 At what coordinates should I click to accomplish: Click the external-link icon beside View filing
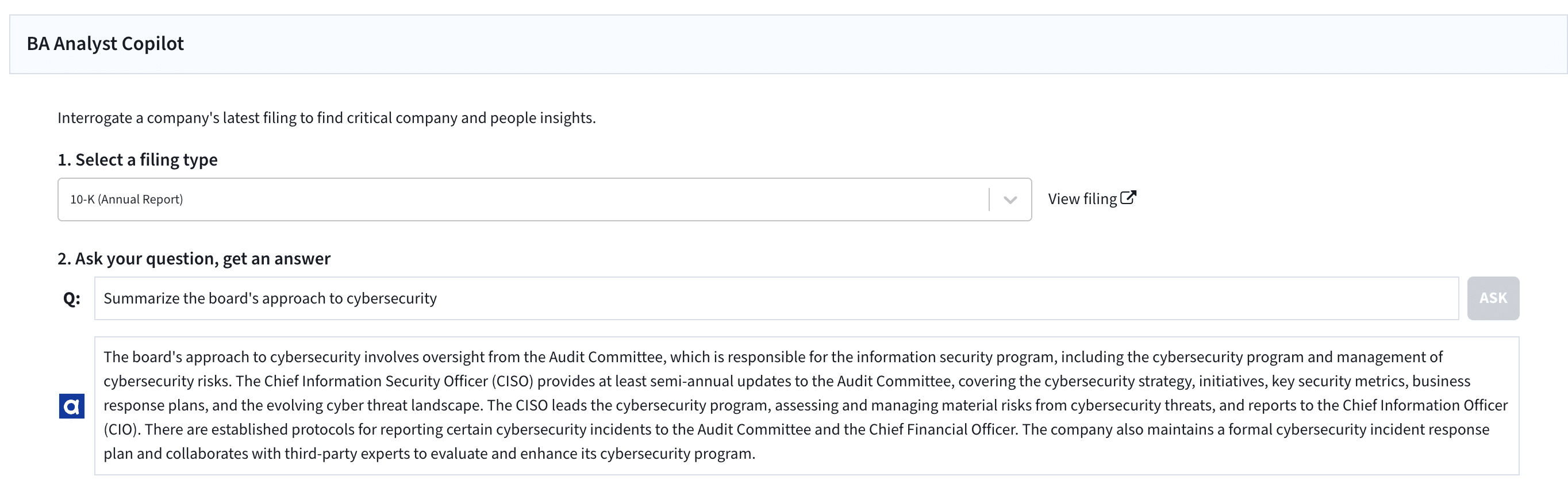click(x=1128, y=198)
